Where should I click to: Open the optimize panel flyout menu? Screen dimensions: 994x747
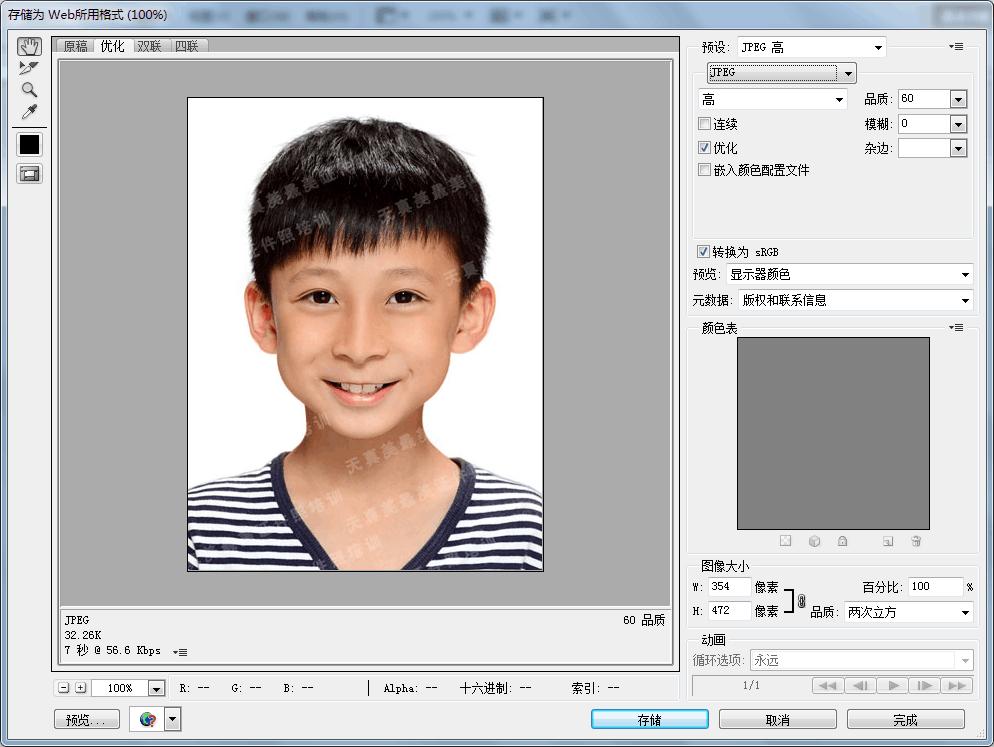coord(956,46)
